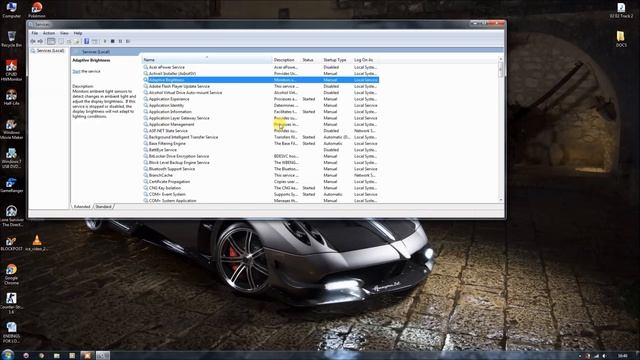Select the Windows 7 USB DVD shortcut

(11, 158)
